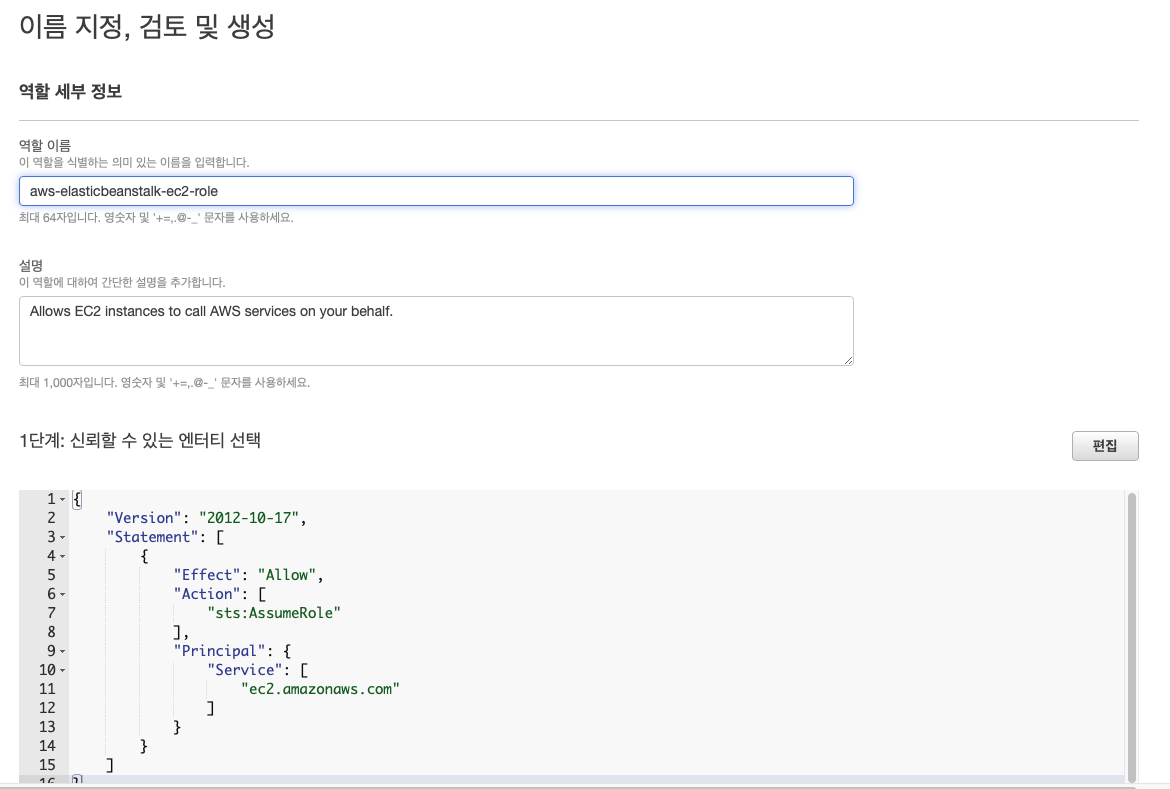Click the "Service" key in the code
The width and height of the screenshot is (1170, 789).
245,670
